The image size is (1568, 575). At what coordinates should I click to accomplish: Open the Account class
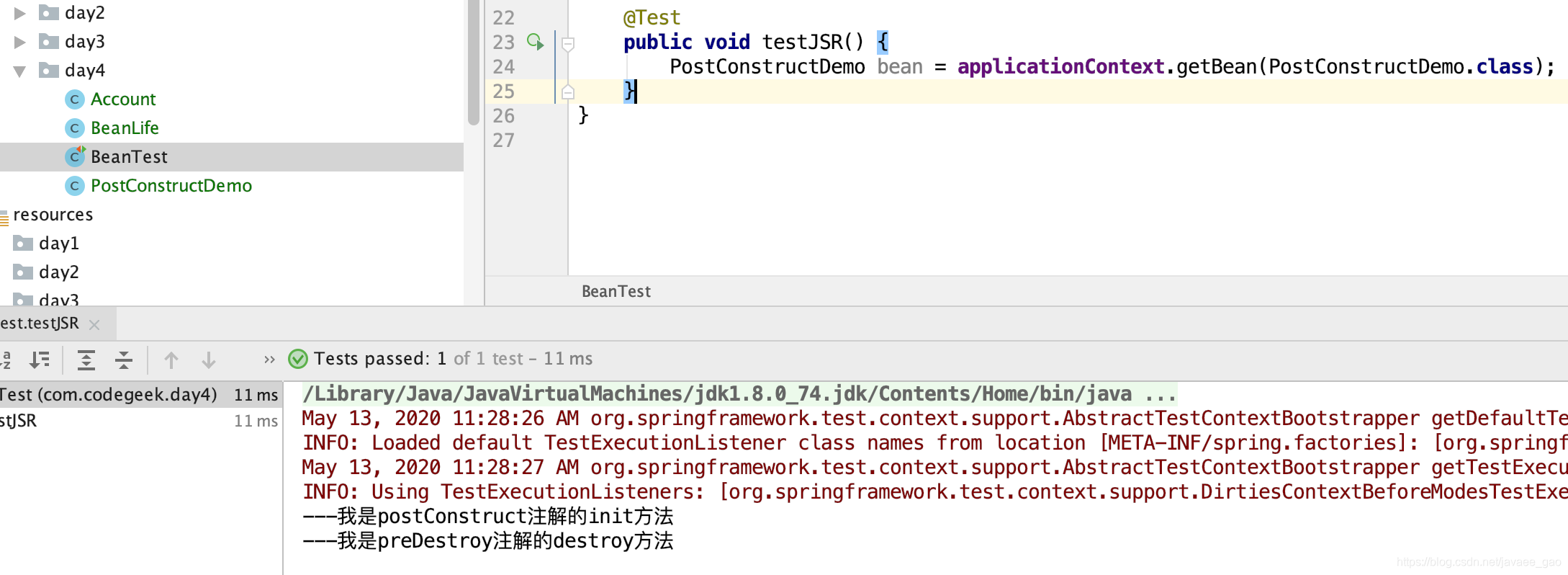pos(123,99)
